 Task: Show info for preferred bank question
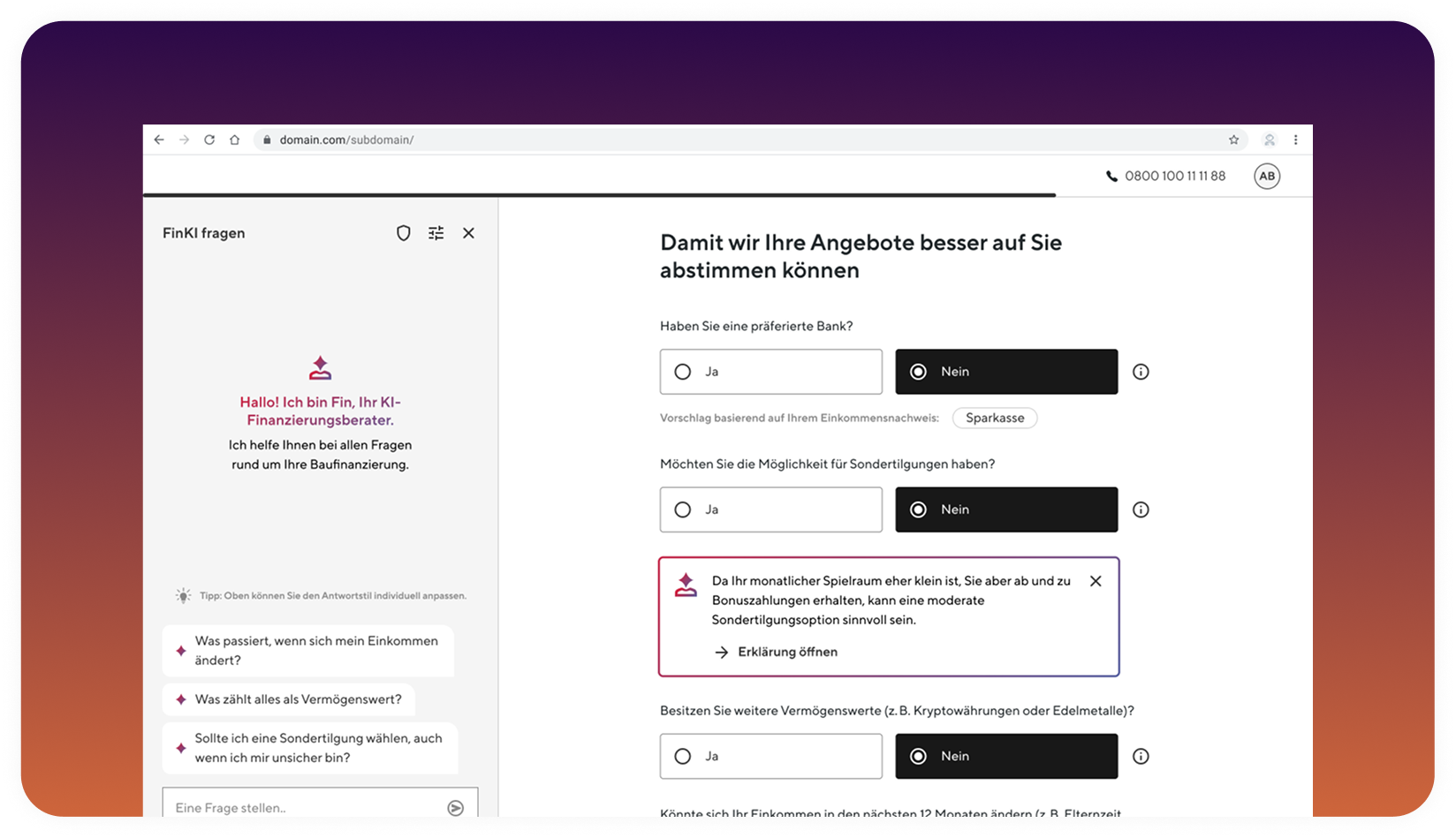coord(1141,372)
